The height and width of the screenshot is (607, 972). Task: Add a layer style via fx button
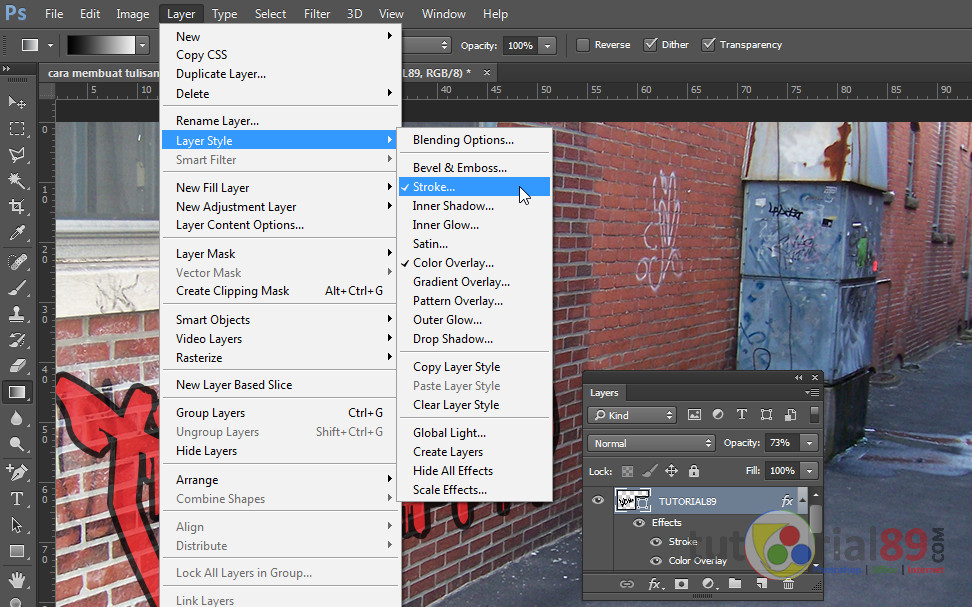click(655, 584)
